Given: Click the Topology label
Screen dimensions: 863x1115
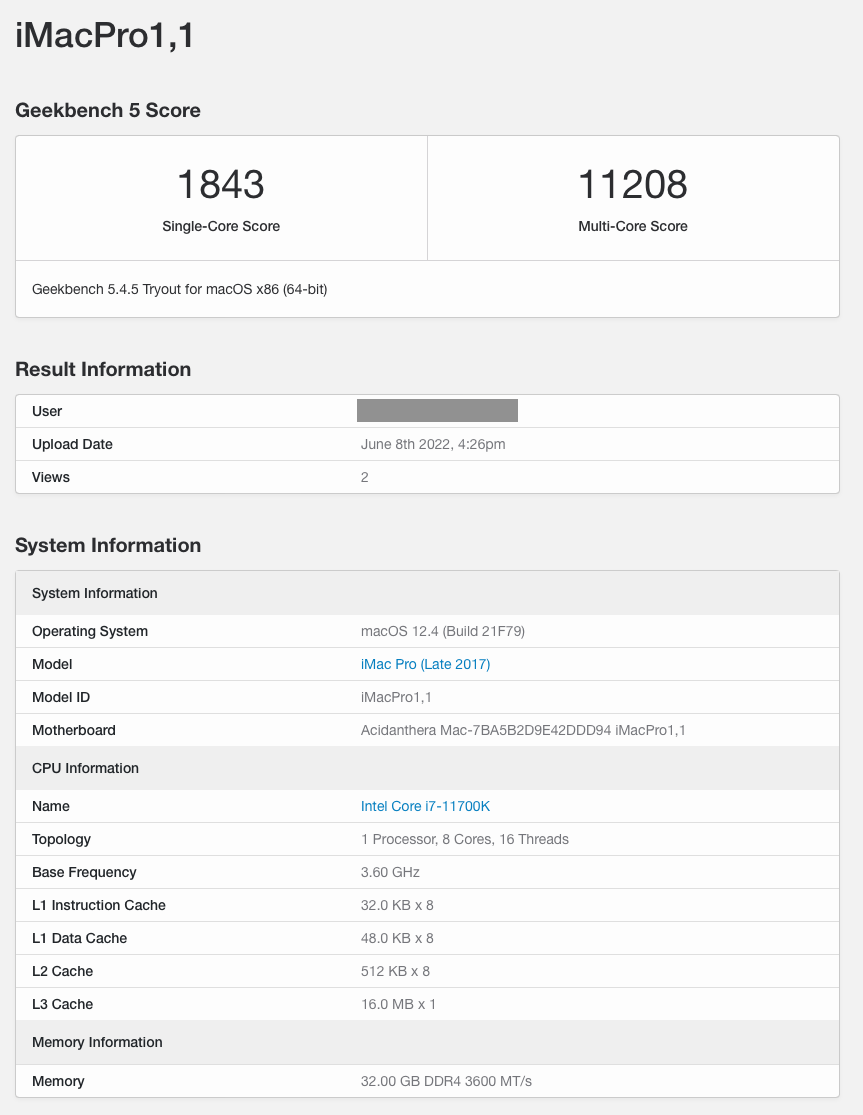Looking at the screenshot, I should [x=61, y=839].
